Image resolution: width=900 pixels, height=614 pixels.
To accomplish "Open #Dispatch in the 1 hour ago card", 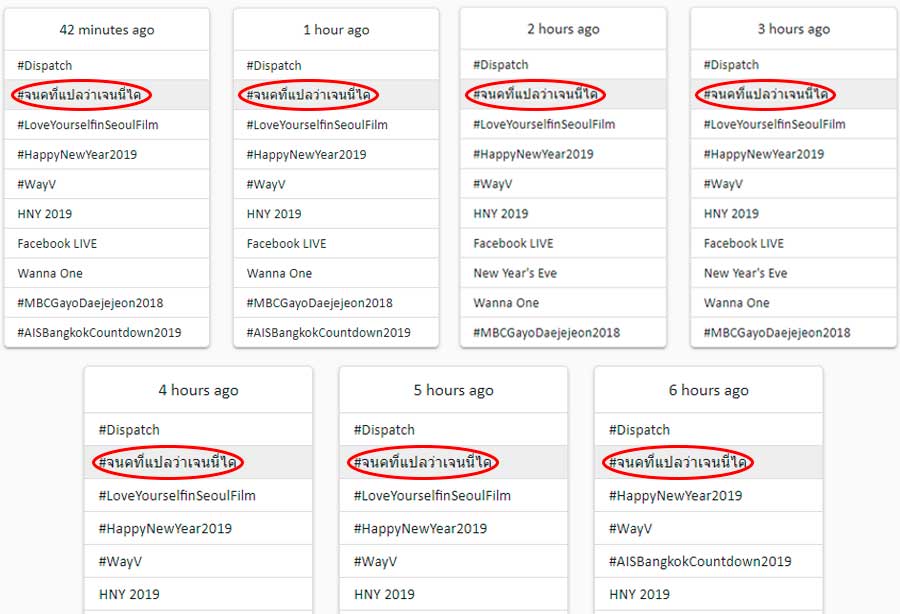I will click(x=274, y=65).
